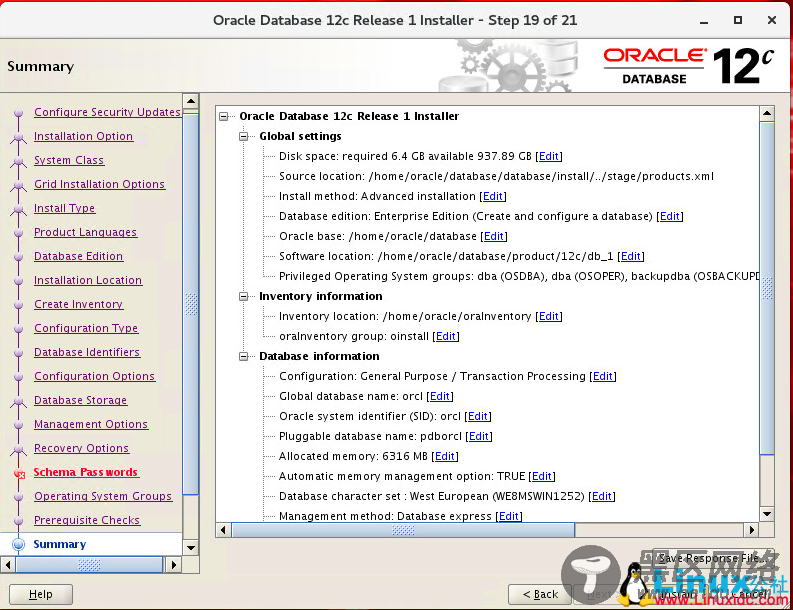Select the Source location line text
The image size is (793, 610).
(x=496, y=177)
